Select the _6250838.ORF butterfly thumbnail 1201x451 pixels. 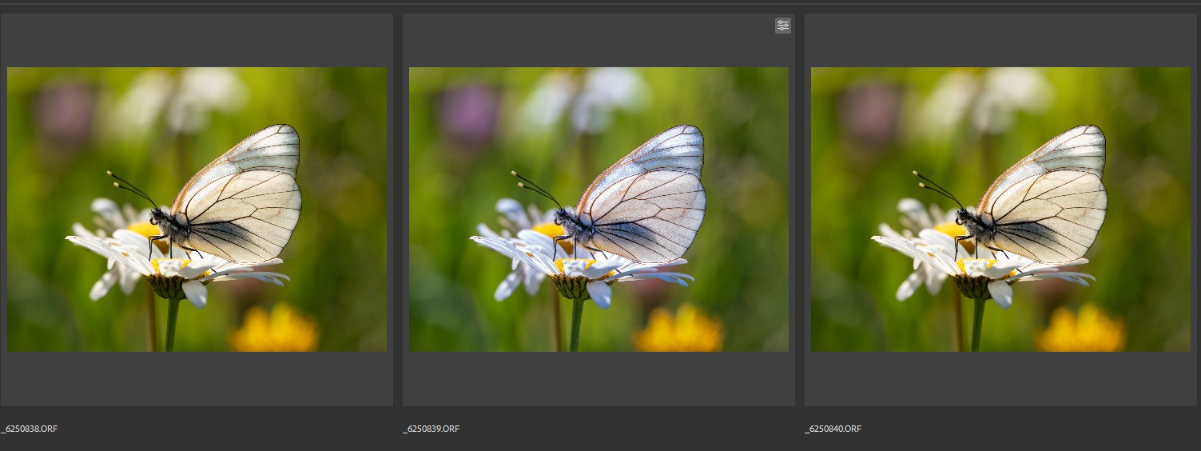[197, 209]
